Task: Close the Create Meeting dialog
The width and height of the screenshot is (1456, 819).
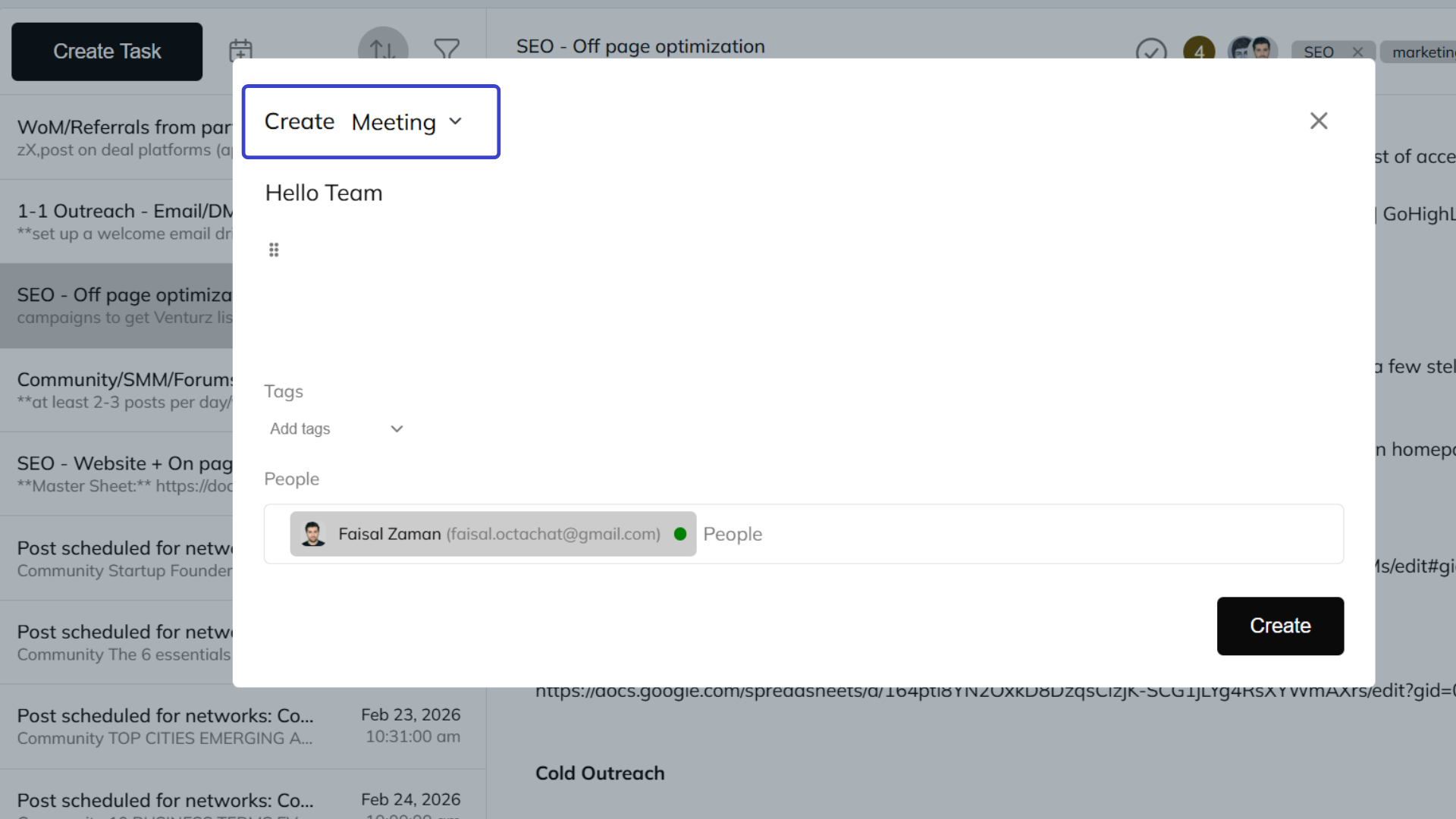Action: [x=1319, y=121]
